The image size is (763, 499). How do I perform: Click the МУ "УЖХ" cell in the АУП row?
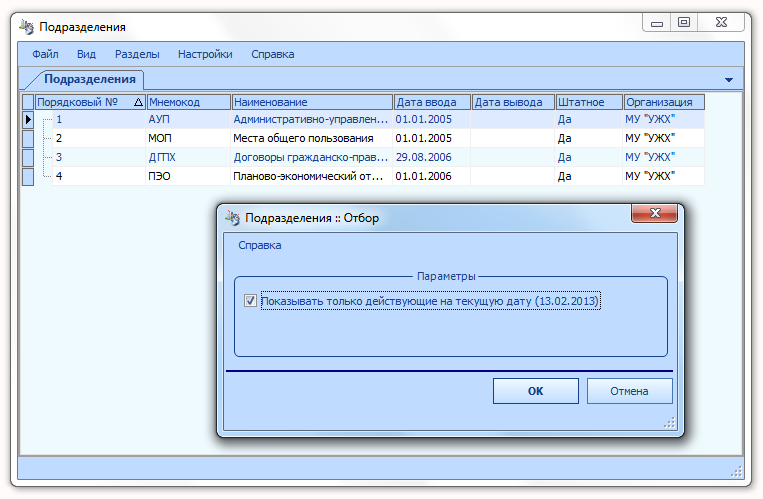[664, 119]
